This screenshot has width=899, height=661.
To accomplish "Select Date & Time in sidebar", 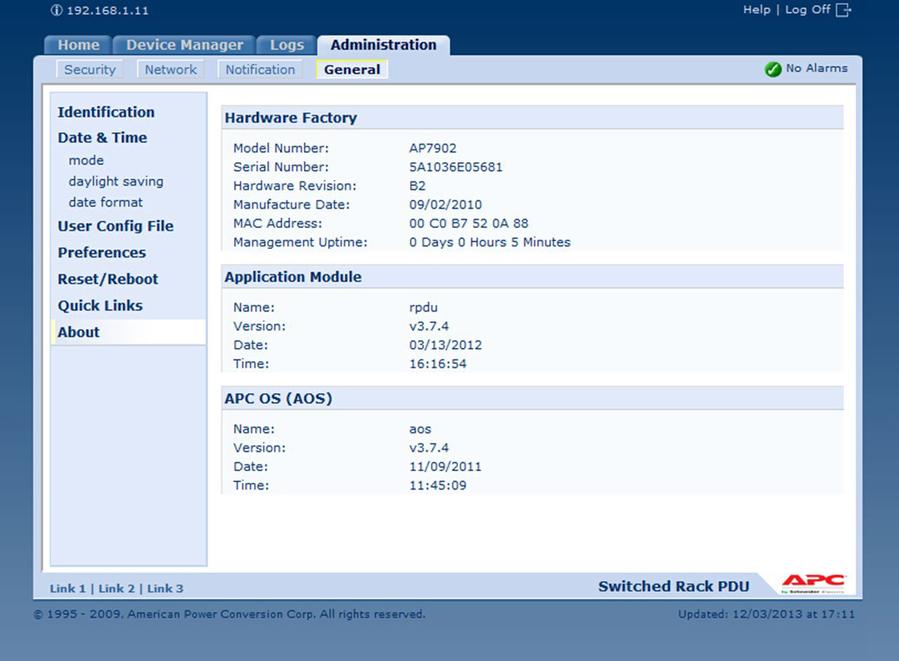I will [102, 138].
